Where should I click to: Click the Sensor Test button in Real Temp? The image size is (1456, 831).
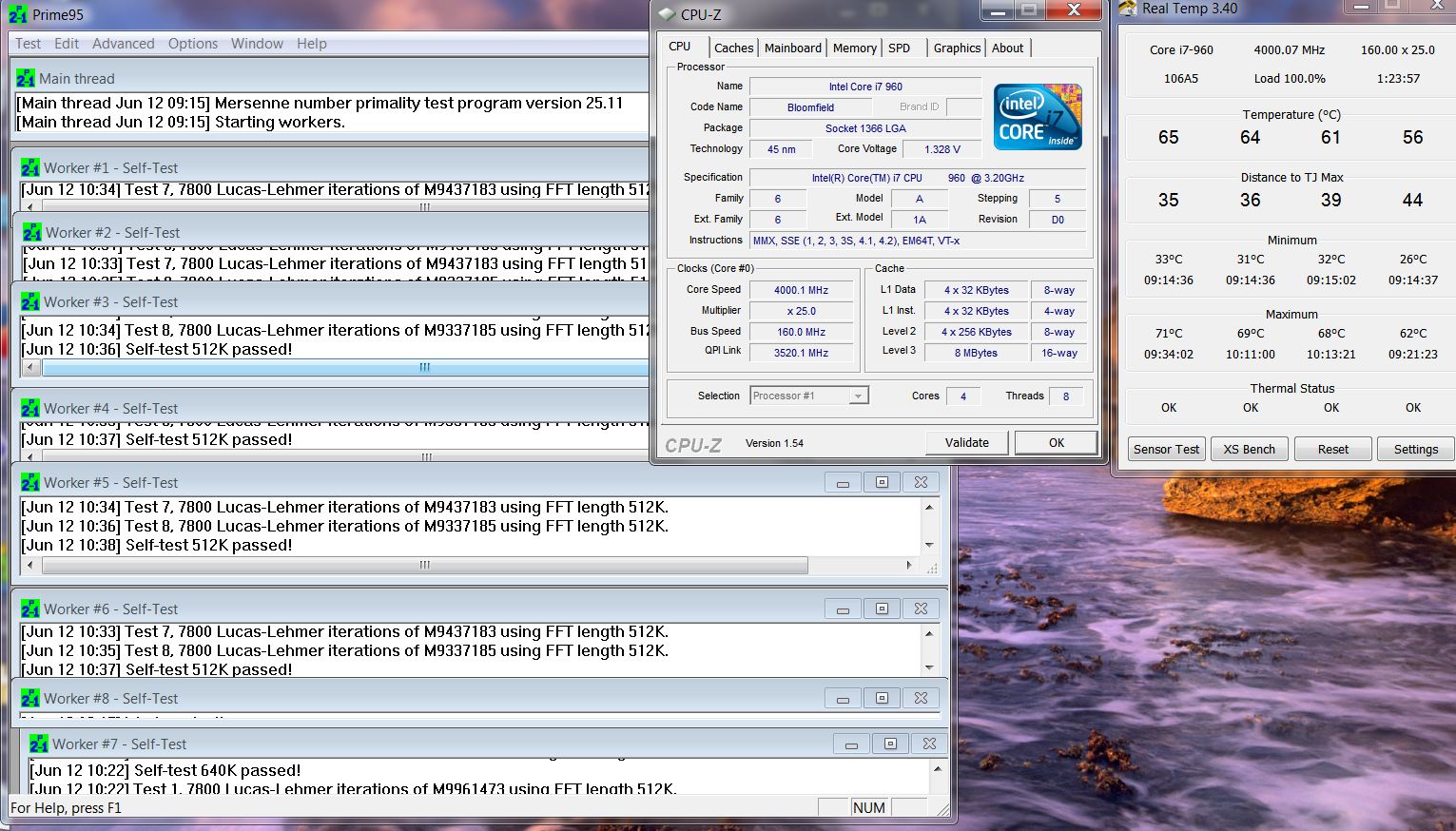click(x=1167, y=449)
